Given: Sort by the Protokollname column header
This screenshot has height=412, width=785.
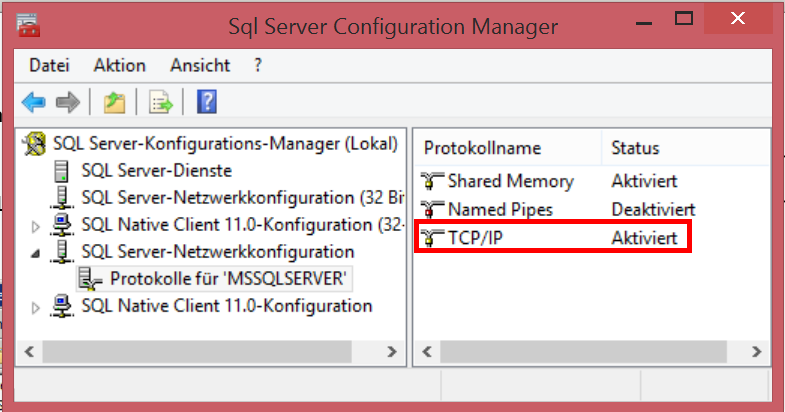Looking at the screenshot, I should coord(482,148).
